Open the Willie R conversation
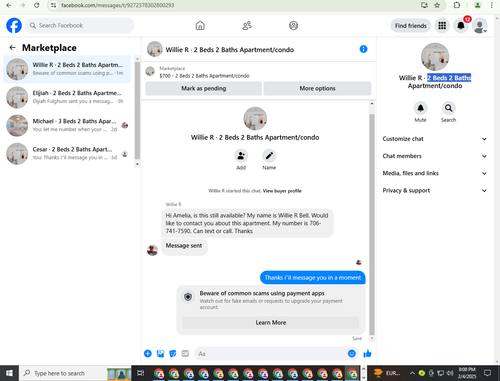This screenshot has height=381, width=500. pos(67,69)
